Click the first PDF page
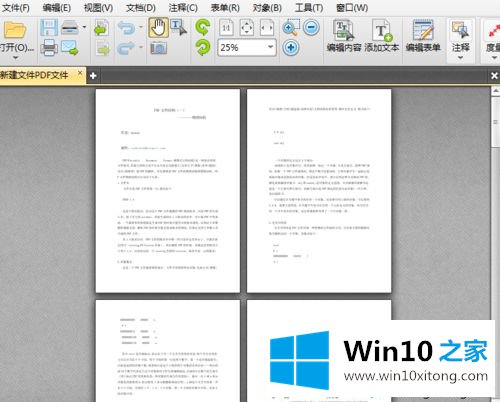 (x=168, y=191)
